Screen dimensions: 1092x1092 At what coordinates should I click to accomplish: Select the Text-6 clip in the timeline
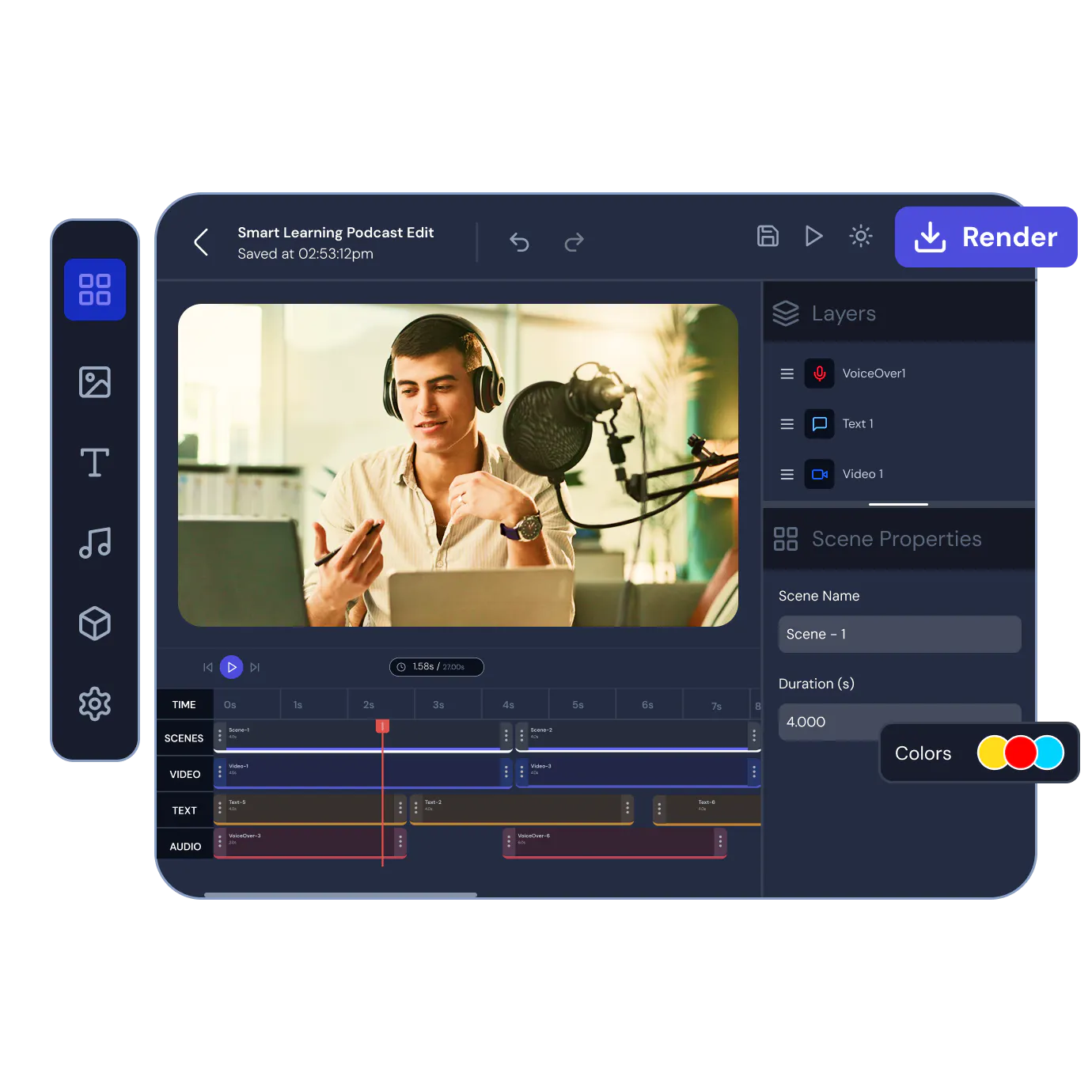point(707,809)
